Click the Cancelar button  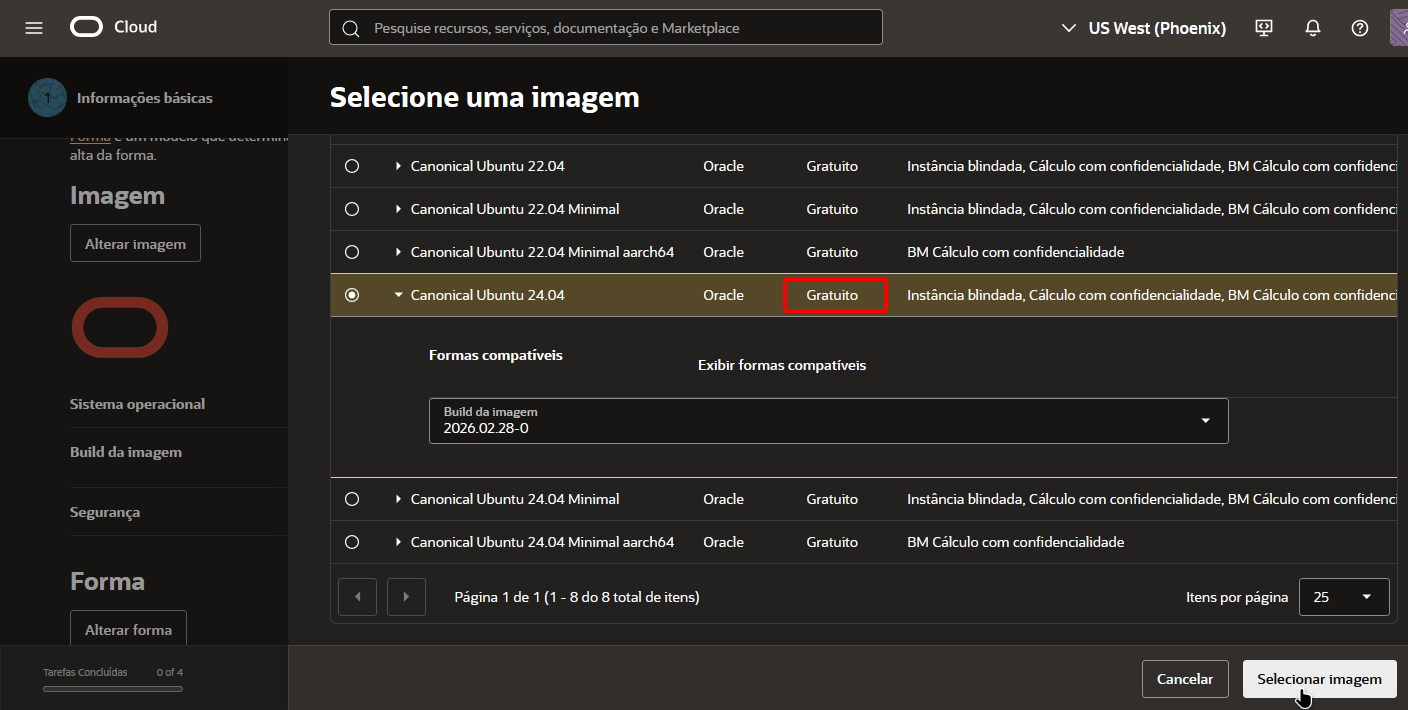pyautogui.click(x=1185, y=679)
